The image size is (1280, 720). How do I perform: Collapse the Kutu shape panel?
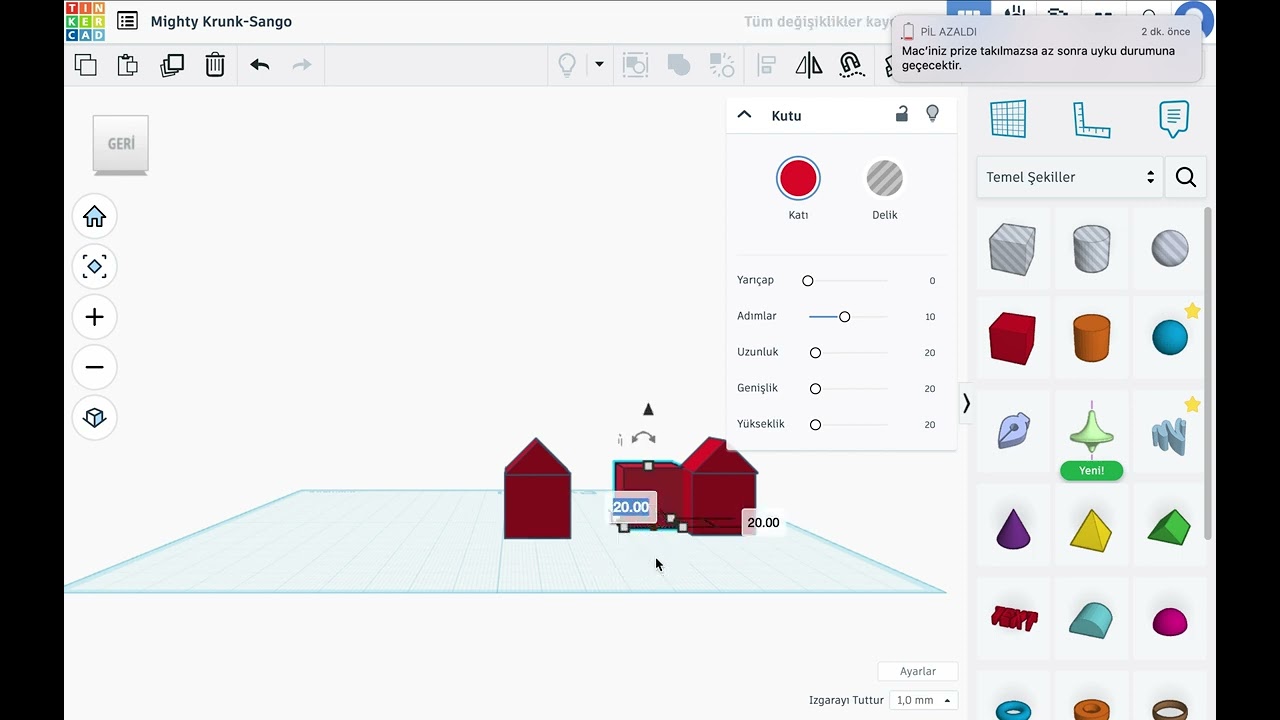coord(744,115)
